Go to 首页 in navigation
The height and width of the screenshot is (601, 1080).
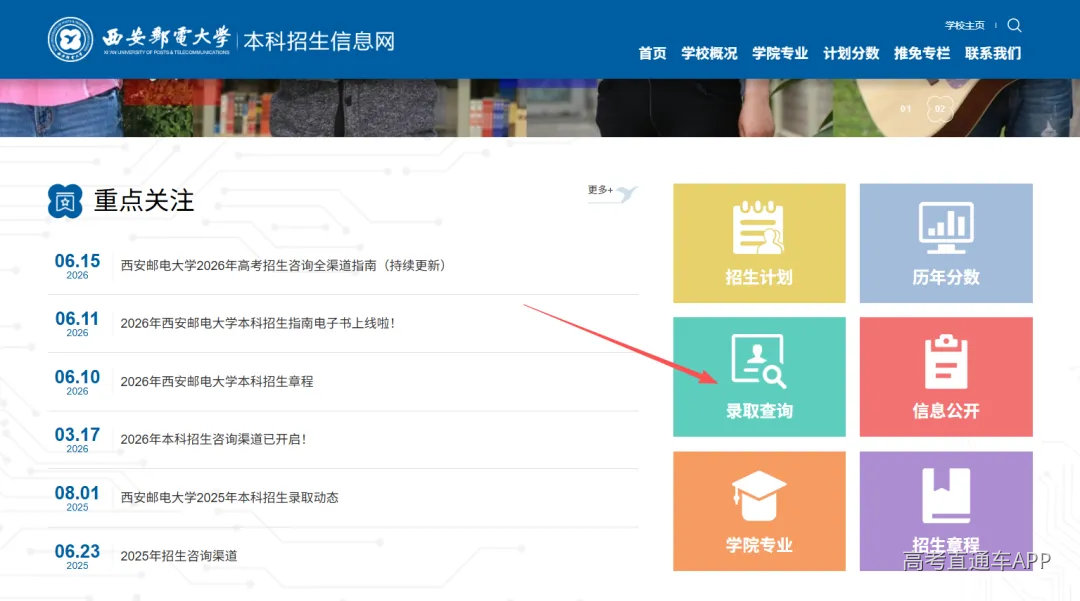pos(652,53)
